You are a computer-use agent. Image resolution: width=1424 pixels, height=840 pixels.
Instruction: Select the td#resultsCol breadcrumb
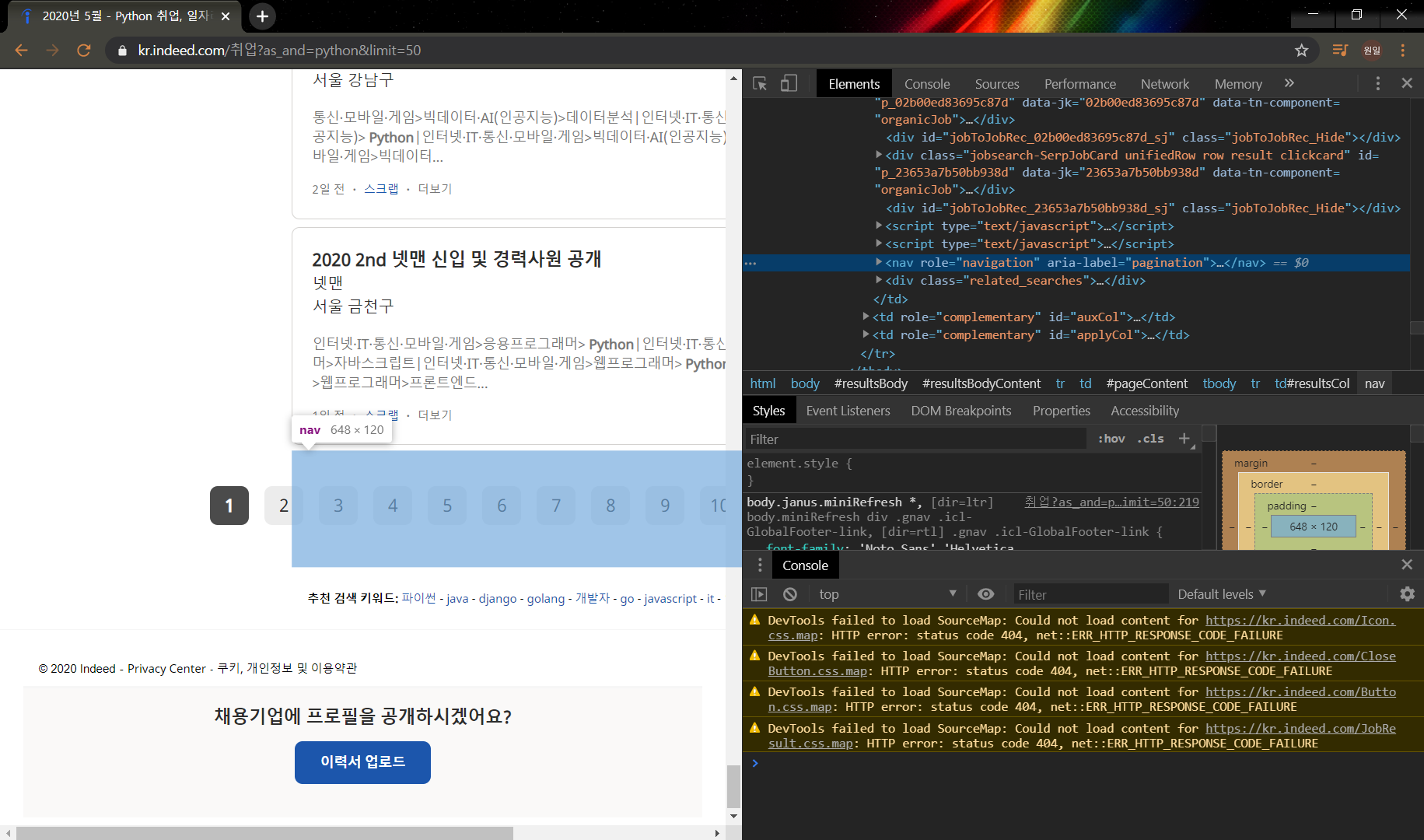pos(1312,383)
